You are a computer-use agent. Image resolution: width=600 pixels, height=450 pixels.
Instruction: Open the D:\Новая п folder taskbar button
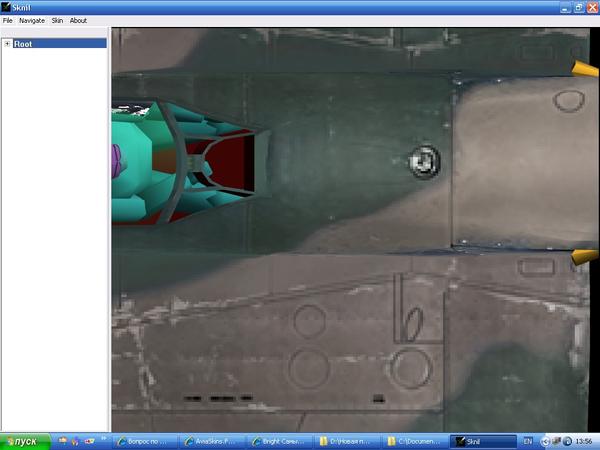pyautogui.click(x=348, y=442)
